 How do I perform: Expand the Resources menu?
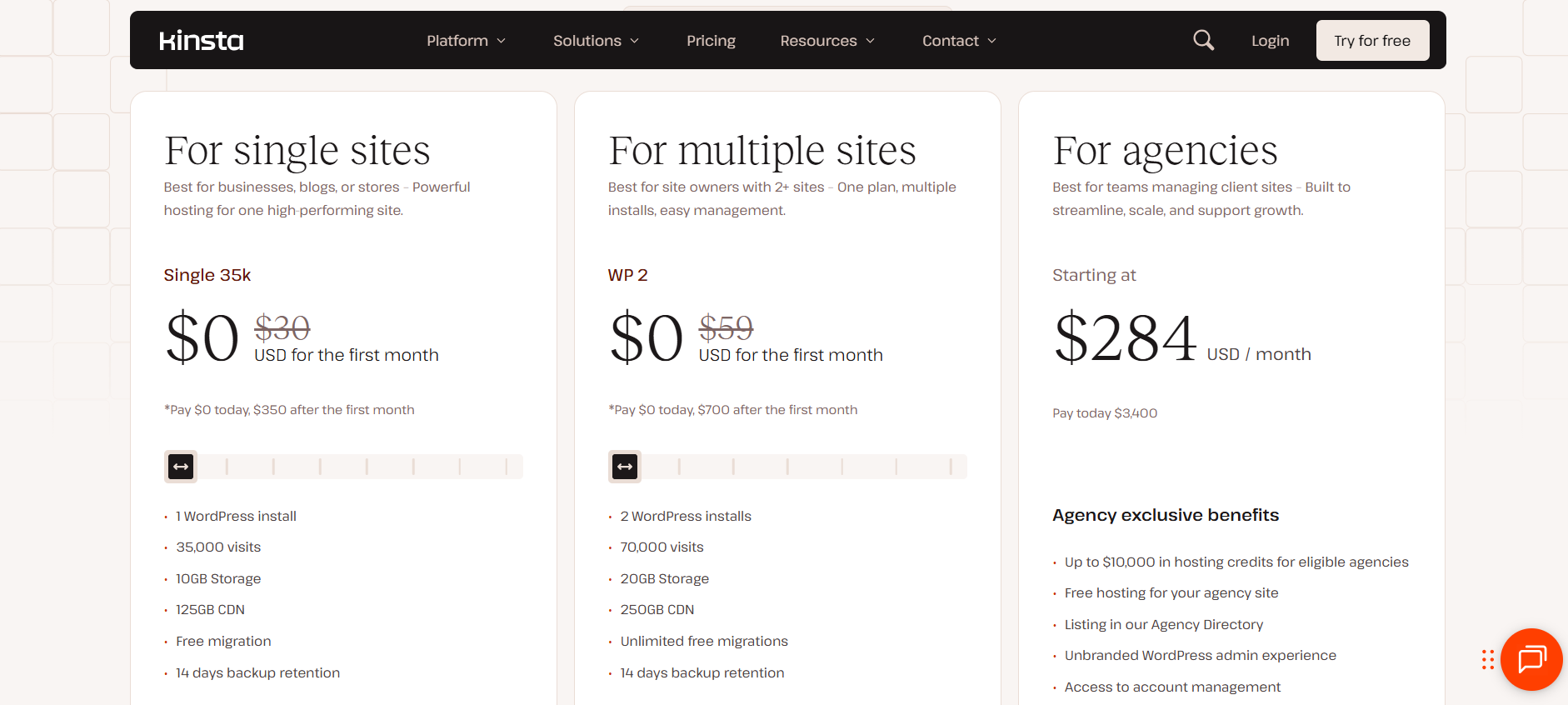tap(827, 41)
